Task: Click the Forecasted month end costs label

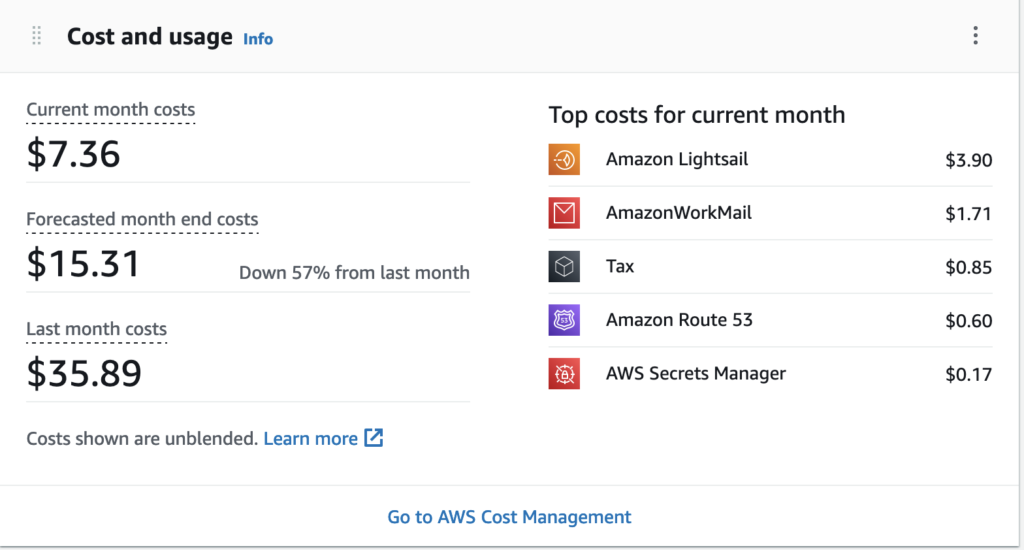Action: 142,219
